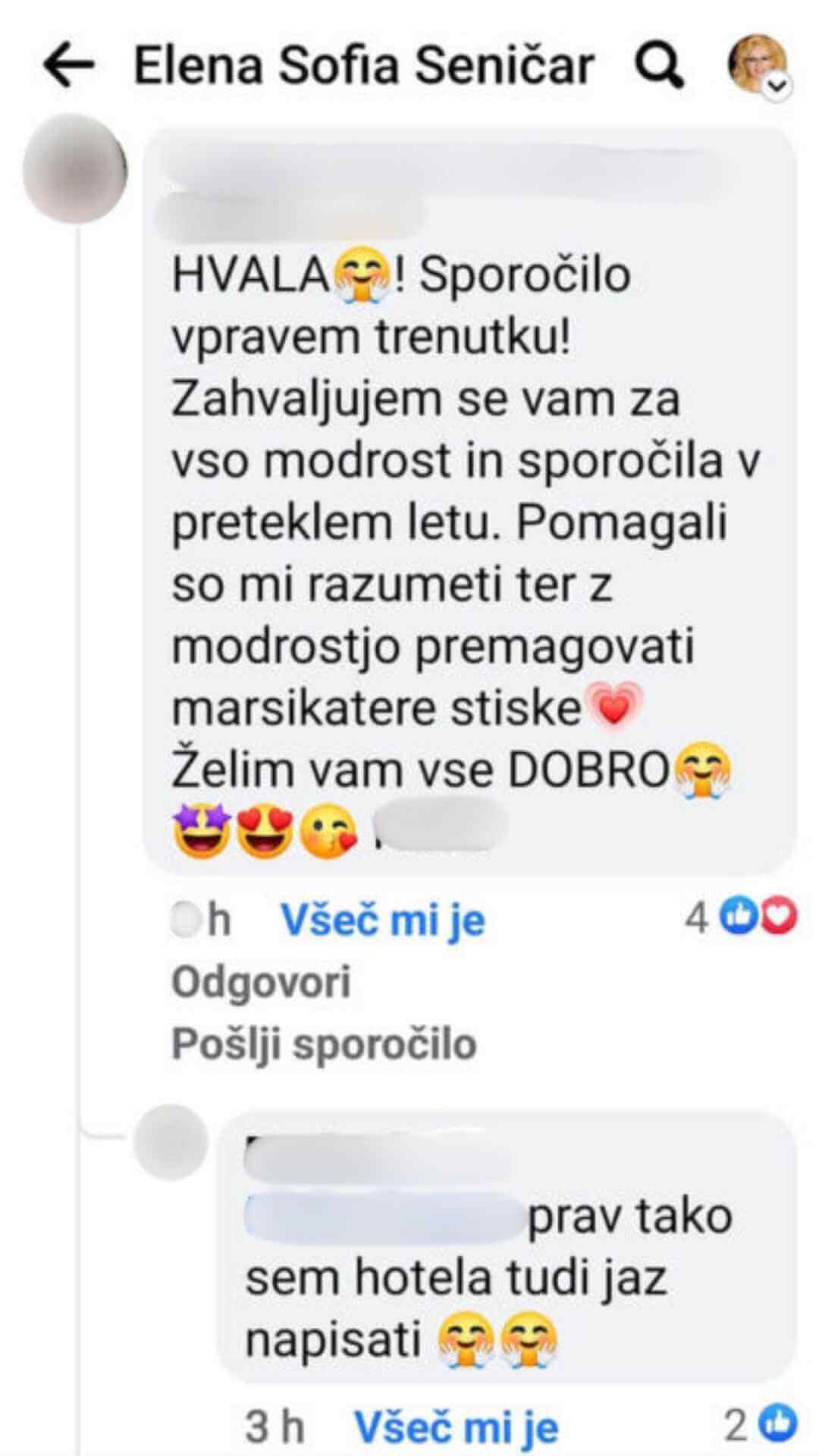
Task: Select Pošlji sporočilo under the comment
Action: point(324,1043)
